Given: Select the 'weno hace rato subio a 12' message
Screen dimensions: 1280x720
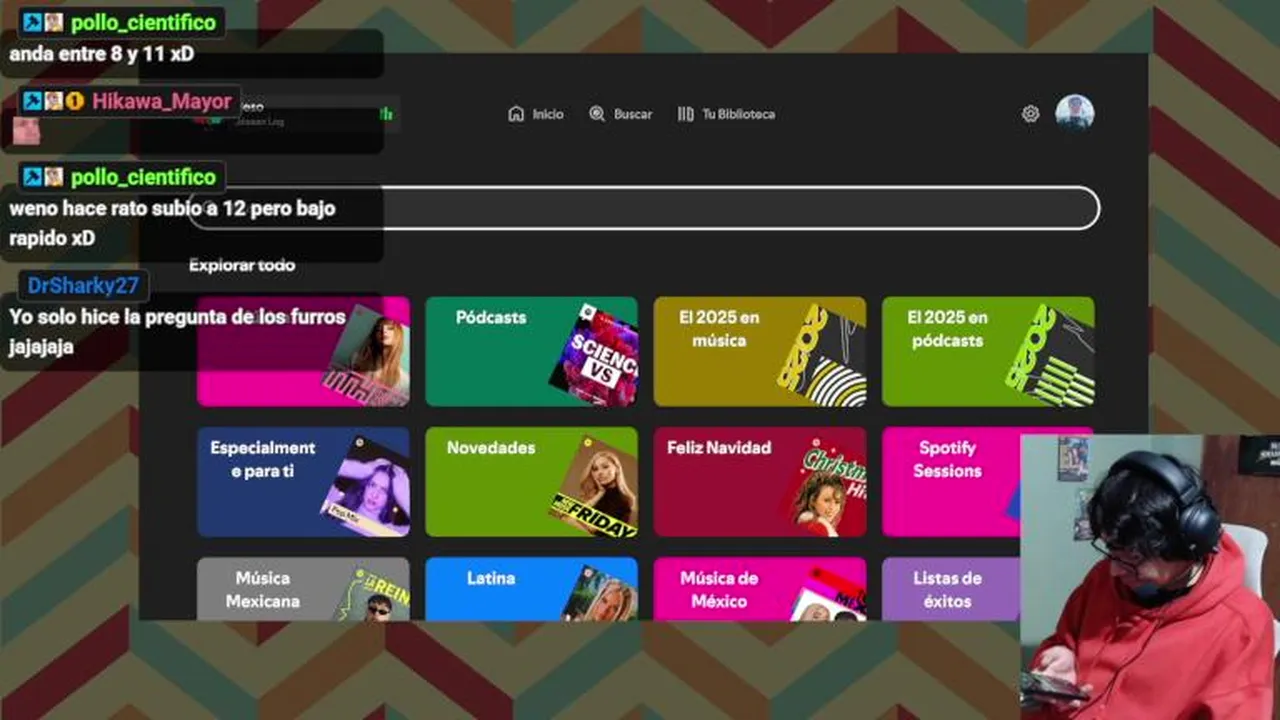Looking at the screenshot, I should pos(172,223).
